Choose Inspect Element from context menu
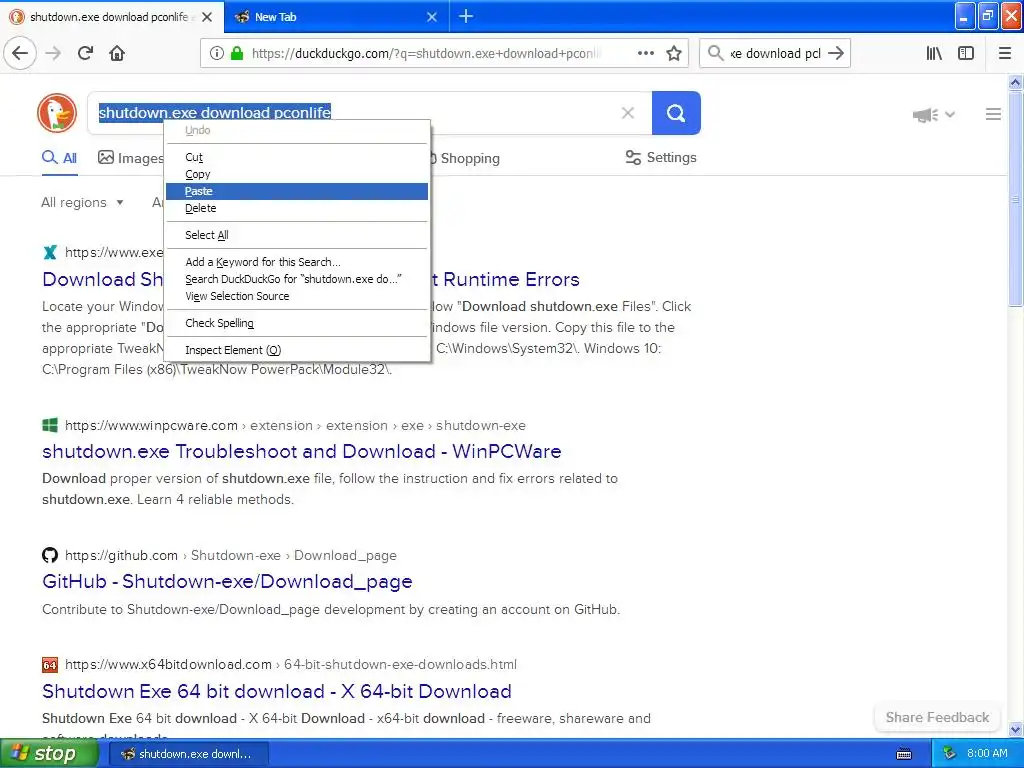1024x768 pixels. coord(297,349)
